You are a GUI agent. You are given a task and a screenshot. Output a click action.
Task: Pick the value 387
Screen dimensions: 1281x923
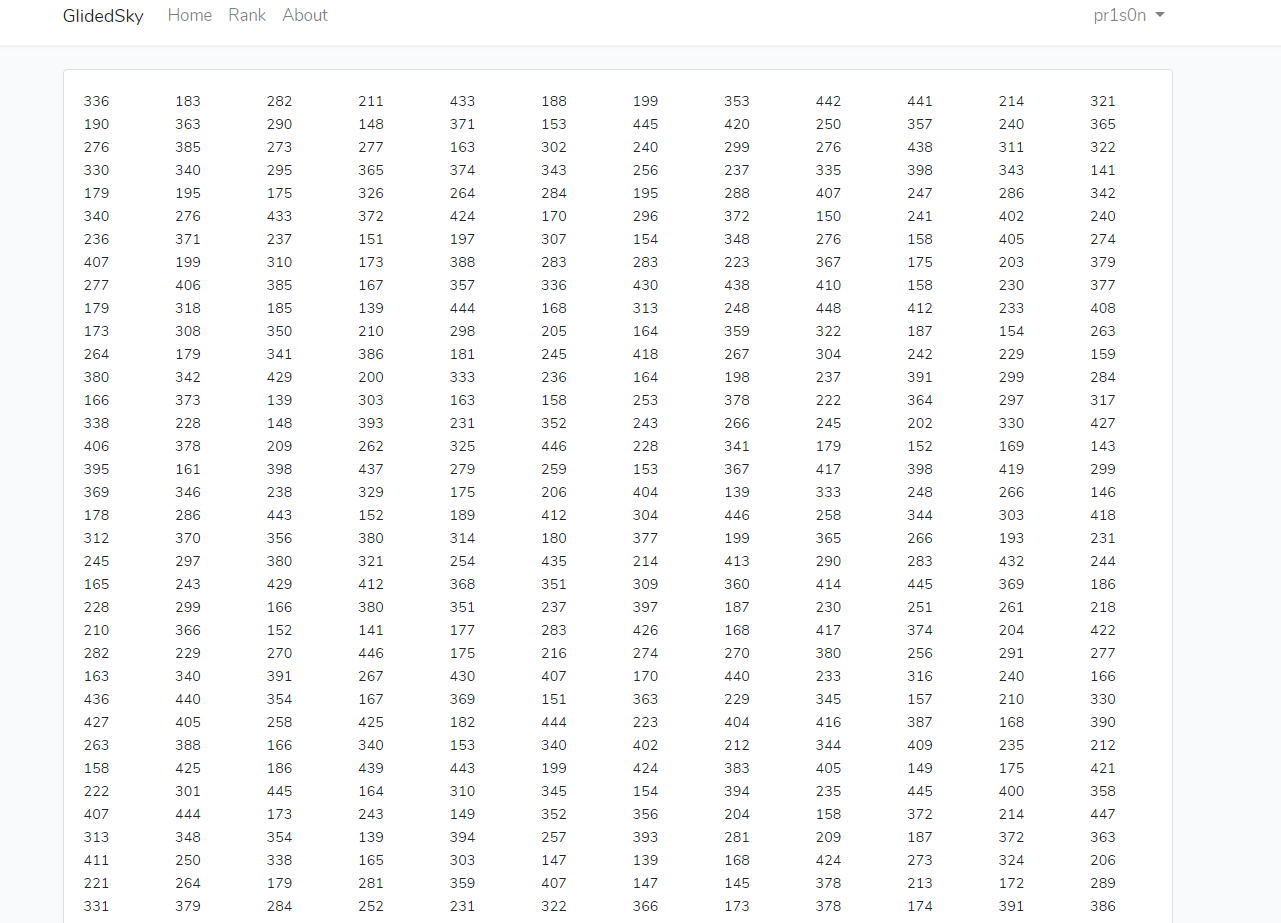pyautogui.click(x=920, y=722)
